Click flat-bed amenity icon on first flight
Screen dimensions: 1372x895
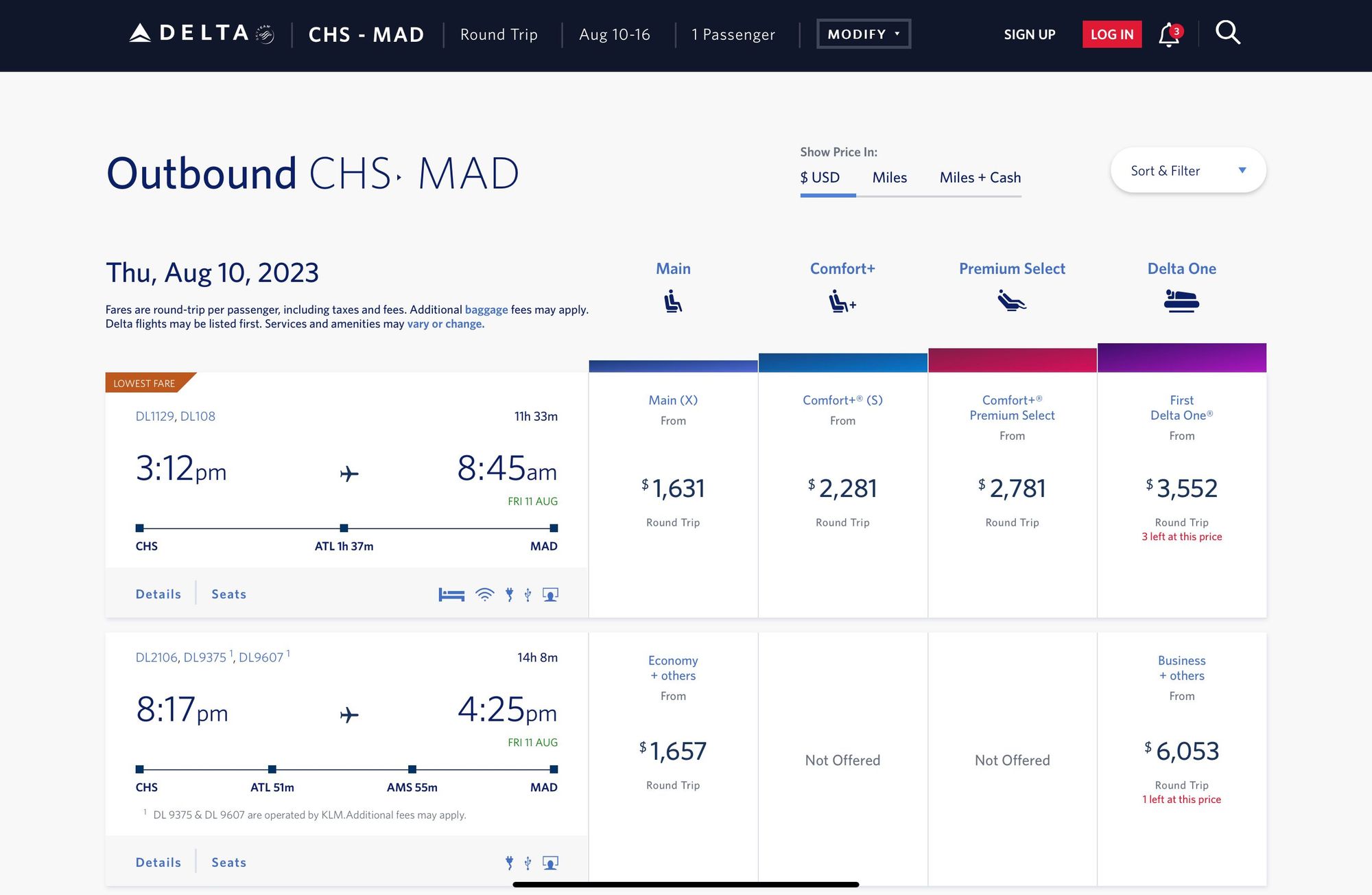click(x=451, y=594)
